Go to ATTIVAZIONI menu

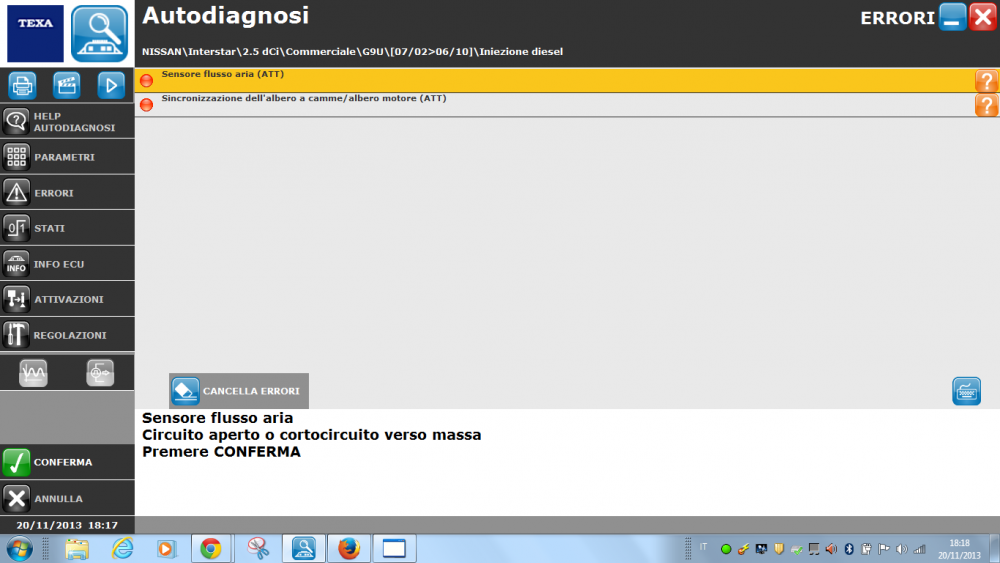pos(67,299)
